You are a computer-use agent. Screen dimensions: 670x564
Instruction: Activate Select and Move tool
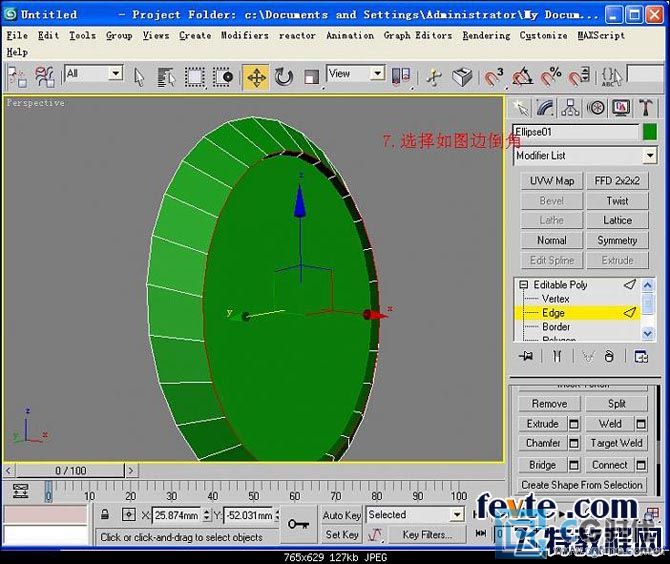click(x=256, y=77)
